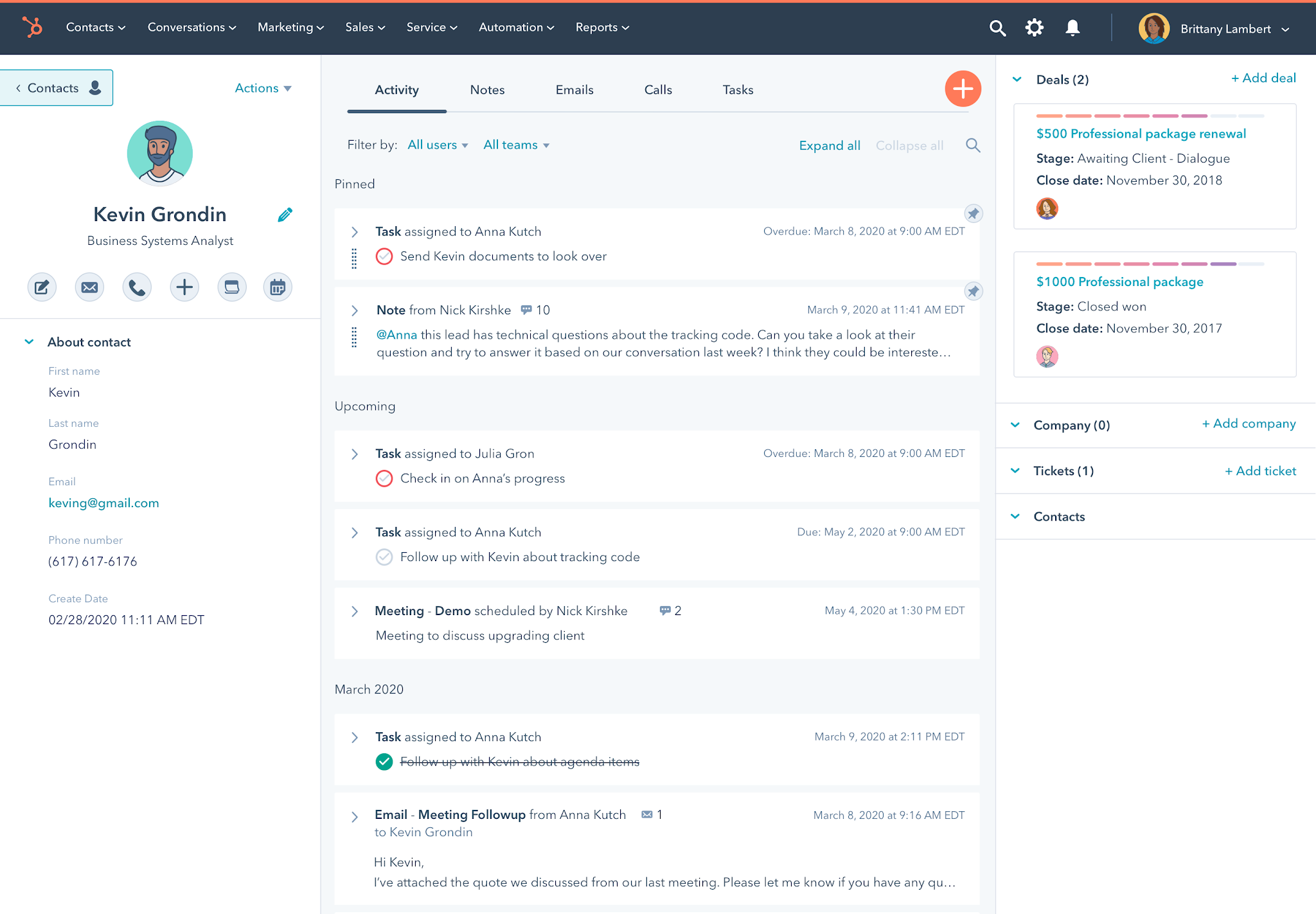
Task: Click the search icon in activity feed
Action: pos(972,145)
